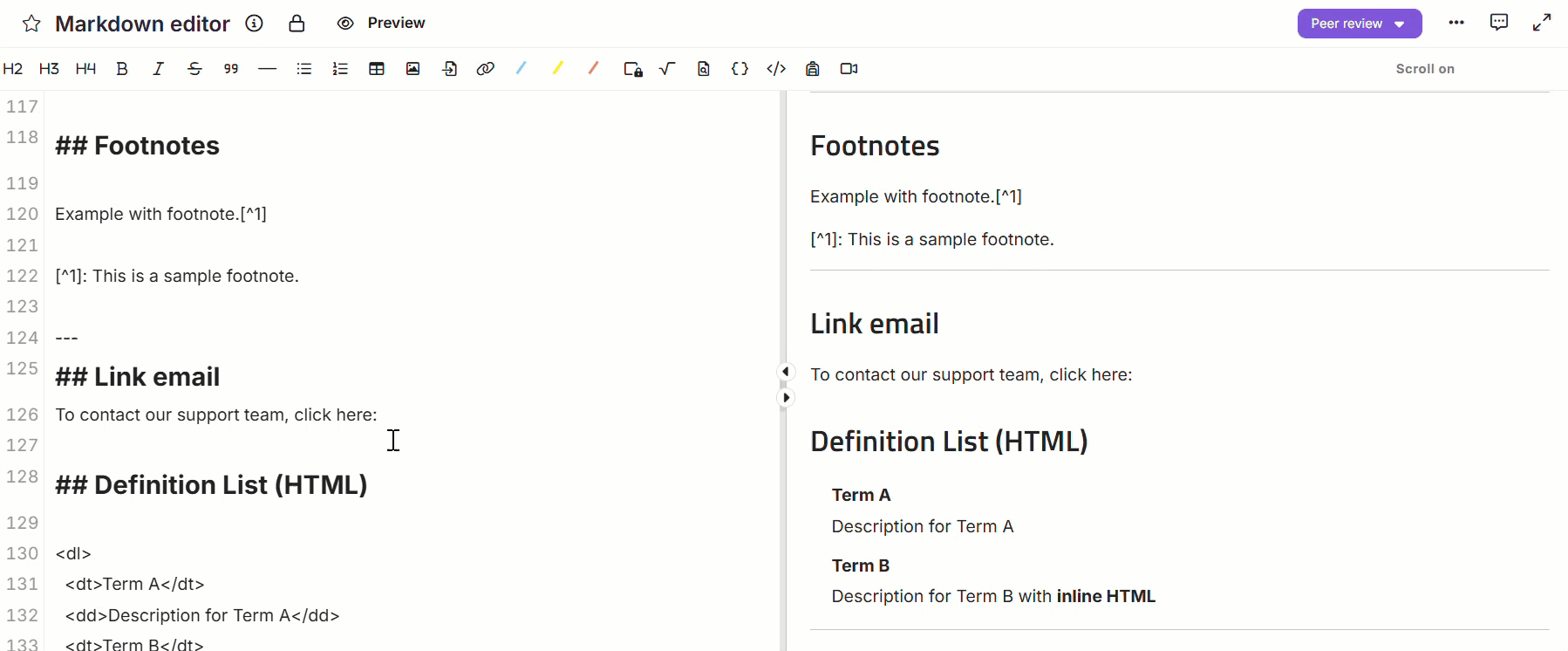Viewport: 1568px width, 651px height.
Task: Open the three-dots more options menu
Action: click(1456, 23)
